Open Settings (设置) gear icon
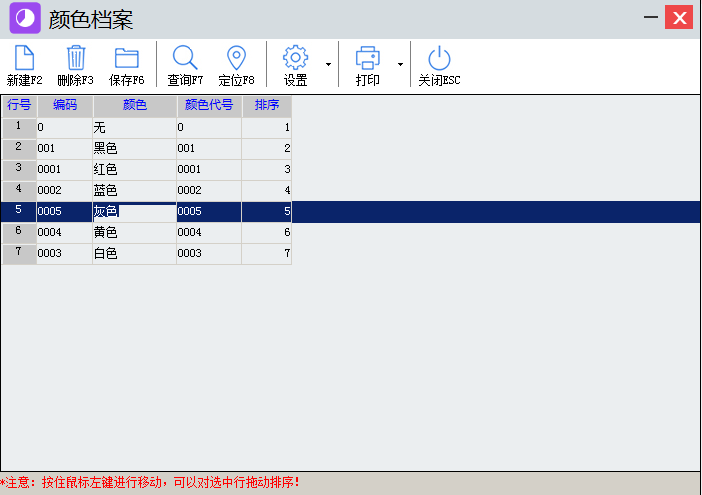The height and width of the screenshot is (495, 702). (295, 58)
